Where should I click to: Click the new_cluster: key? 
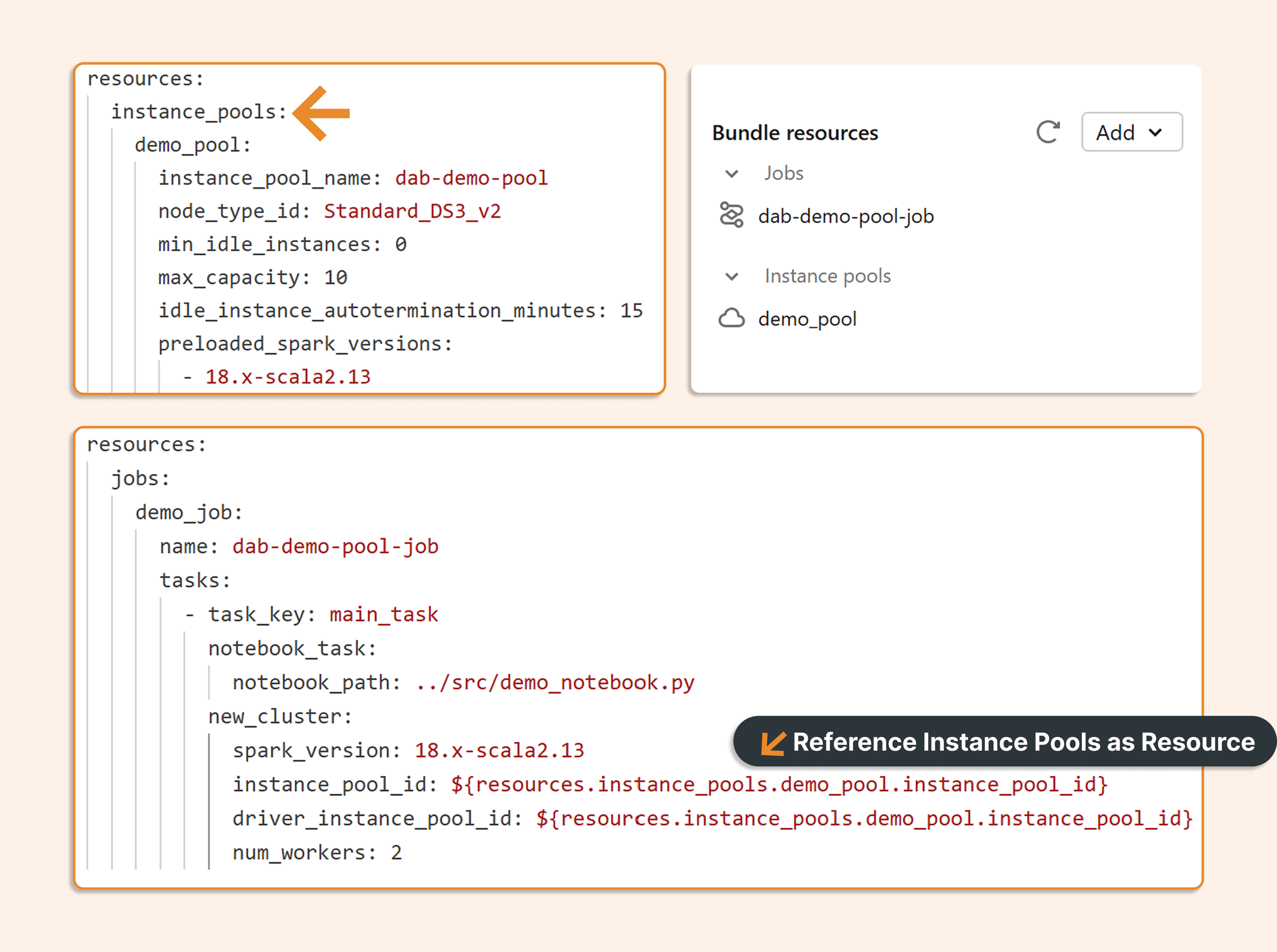(280, 717)
